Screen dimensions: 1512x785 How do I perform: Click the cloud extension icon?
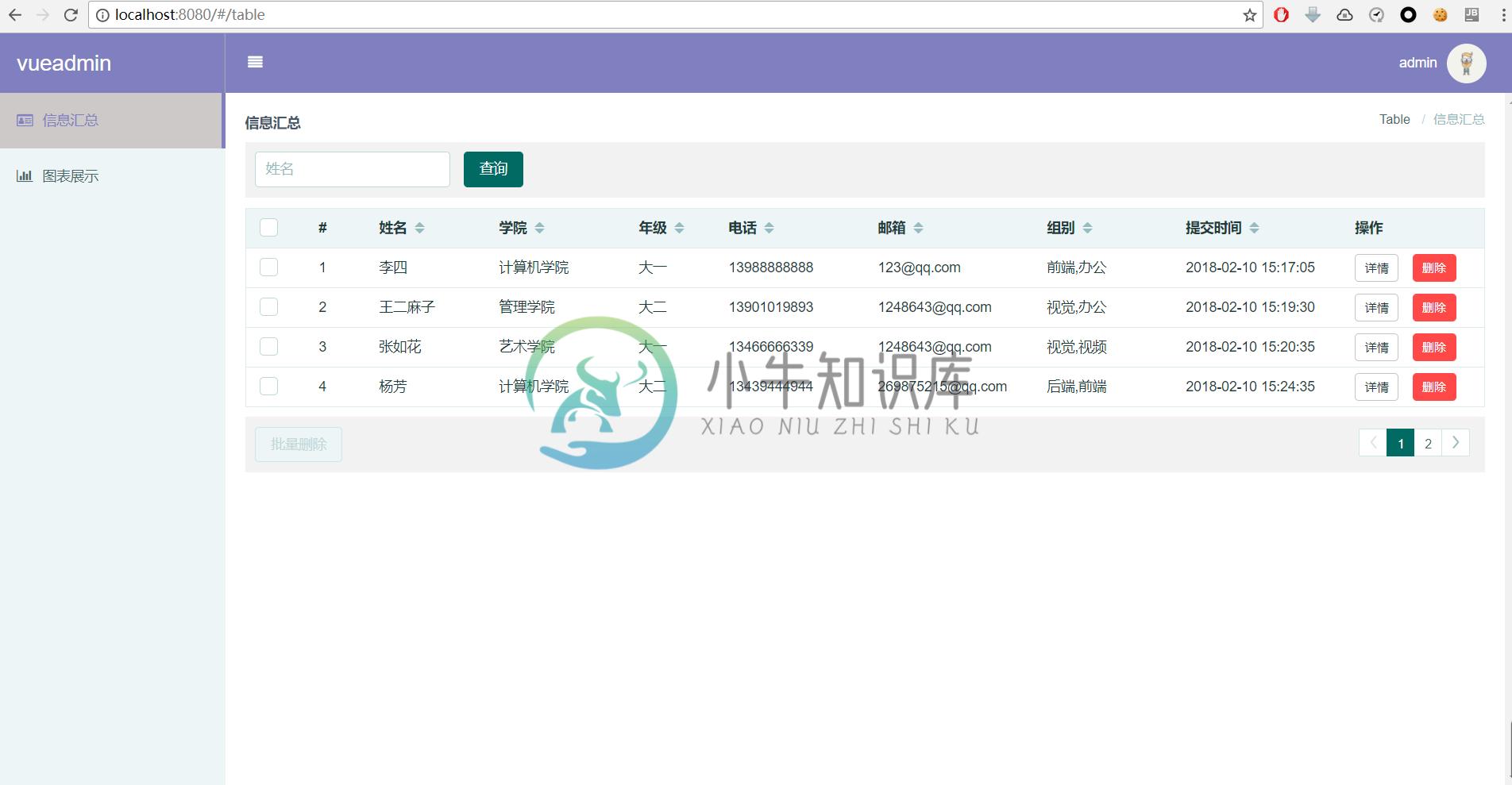tap(1344, 15)
